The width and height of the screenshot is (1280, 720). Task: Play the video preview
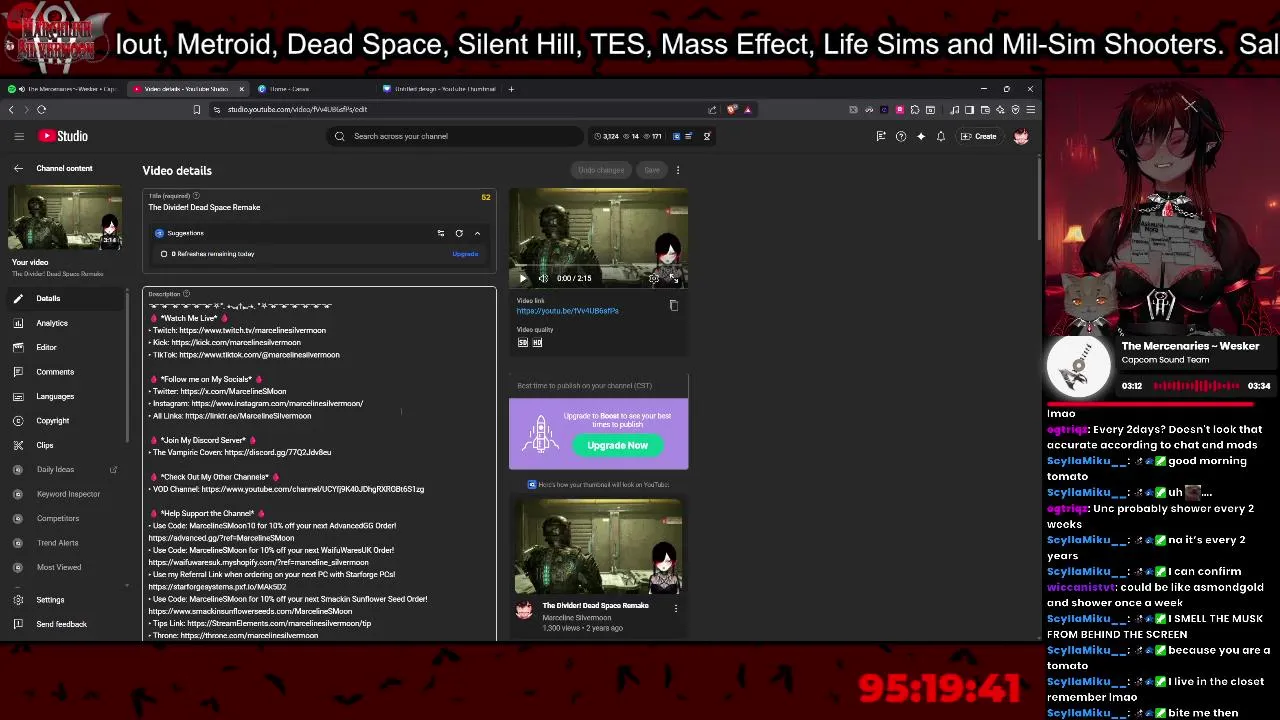pos(522,278)
